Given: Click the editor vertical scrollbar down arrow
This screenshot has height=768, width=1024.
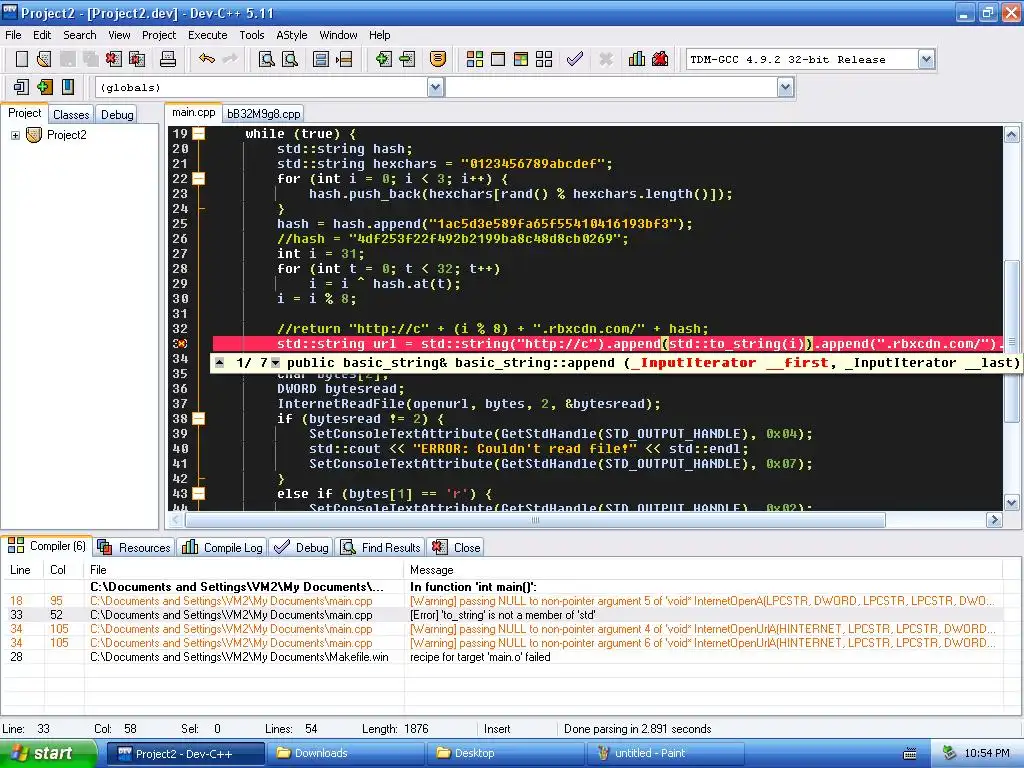Looking at the screenshot, I should pos(1011,502).
